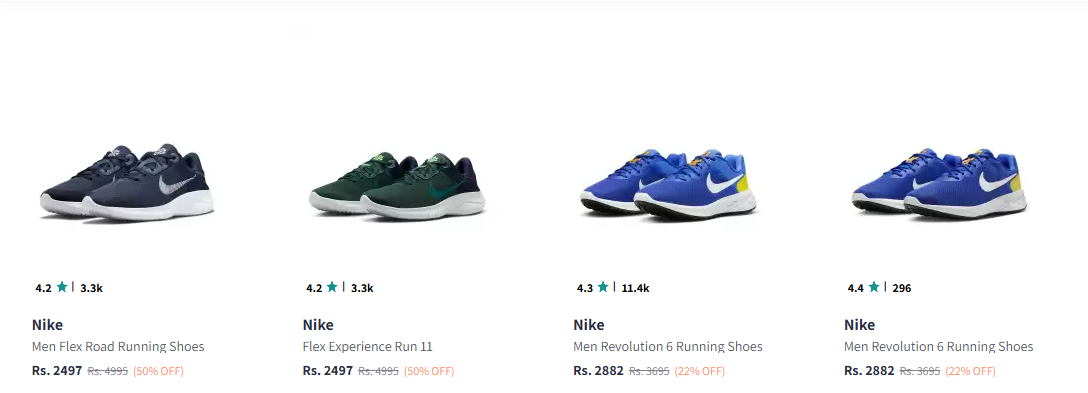Select Men Revolution 6 title with 296 ratings
Viewport: 1088px width, 393px height.
[x=938, y=346]
